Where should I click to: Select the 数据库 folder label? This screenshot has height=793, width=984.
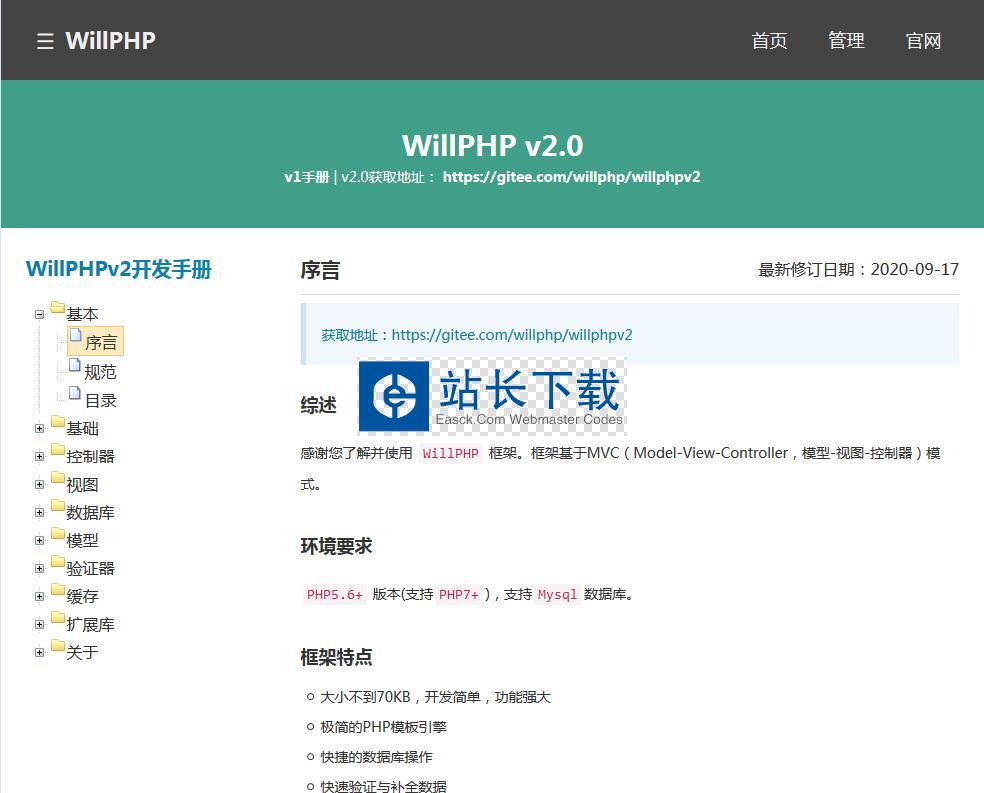pos(90,513)
